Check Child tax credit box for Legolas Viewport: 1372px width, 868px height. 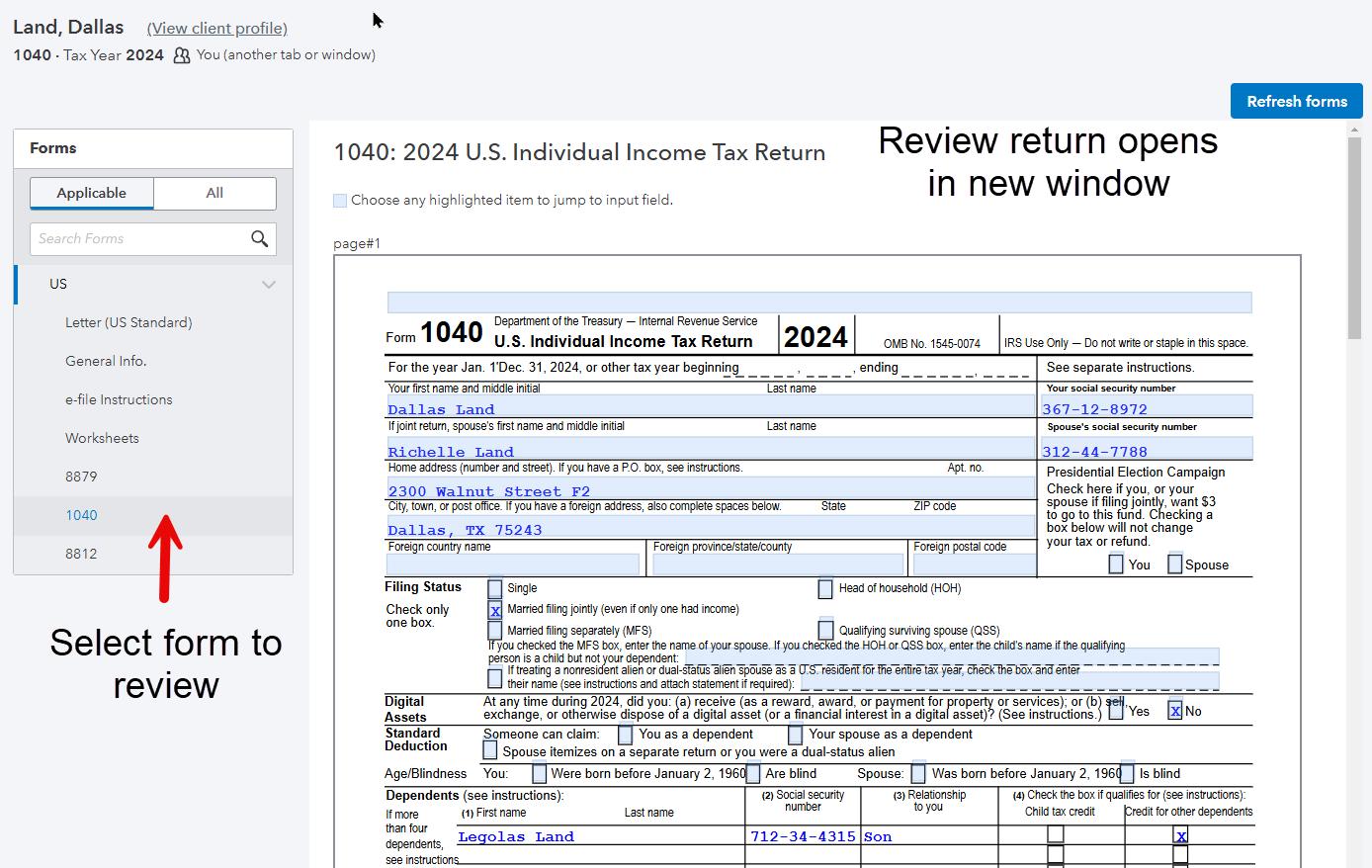pyautogui.click(x=1056, y=835)
